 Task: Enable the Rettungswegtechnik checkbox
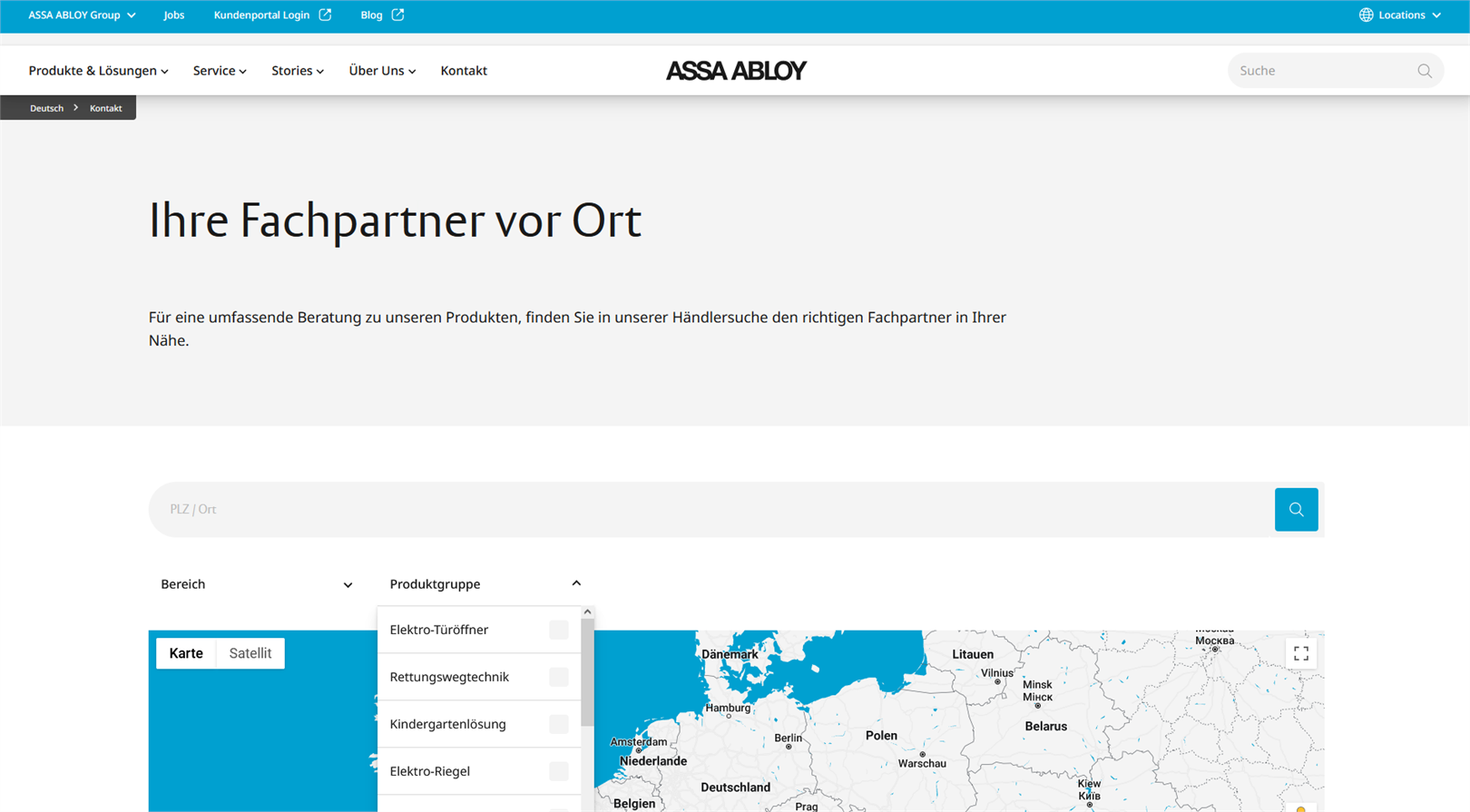click(x=558, y=677)
